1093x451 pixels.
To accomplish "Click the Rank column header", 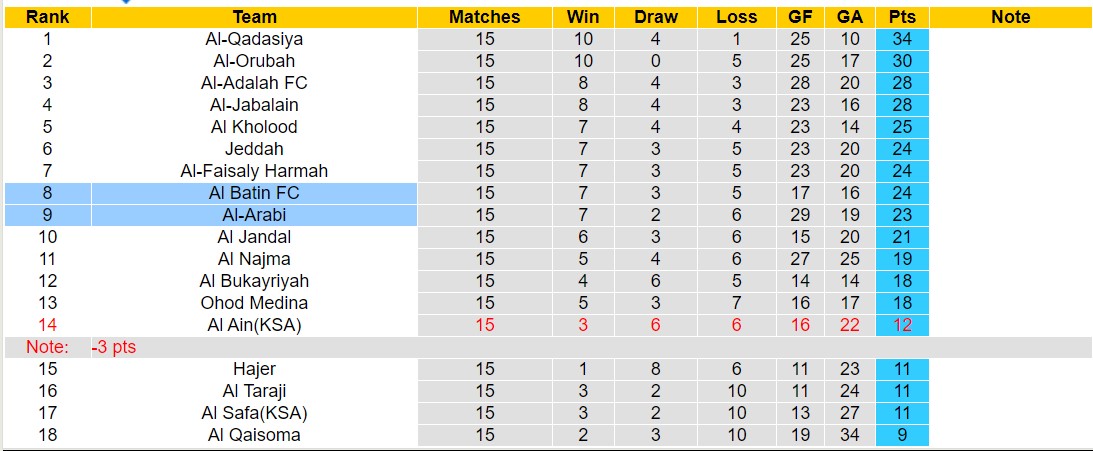I will click(x=47, y=17).
